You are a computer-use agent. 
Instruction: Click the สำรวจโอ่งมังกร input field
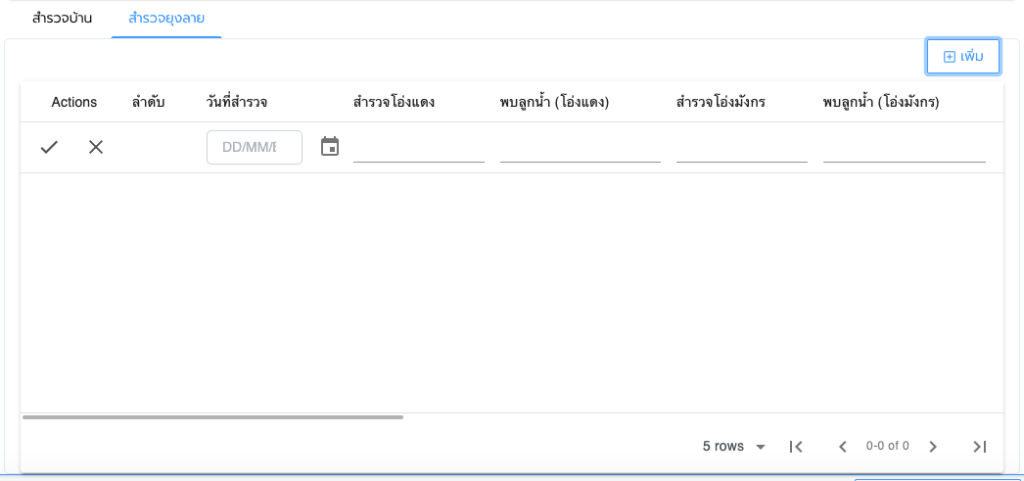pyautogui.click(x=741, y=148)
